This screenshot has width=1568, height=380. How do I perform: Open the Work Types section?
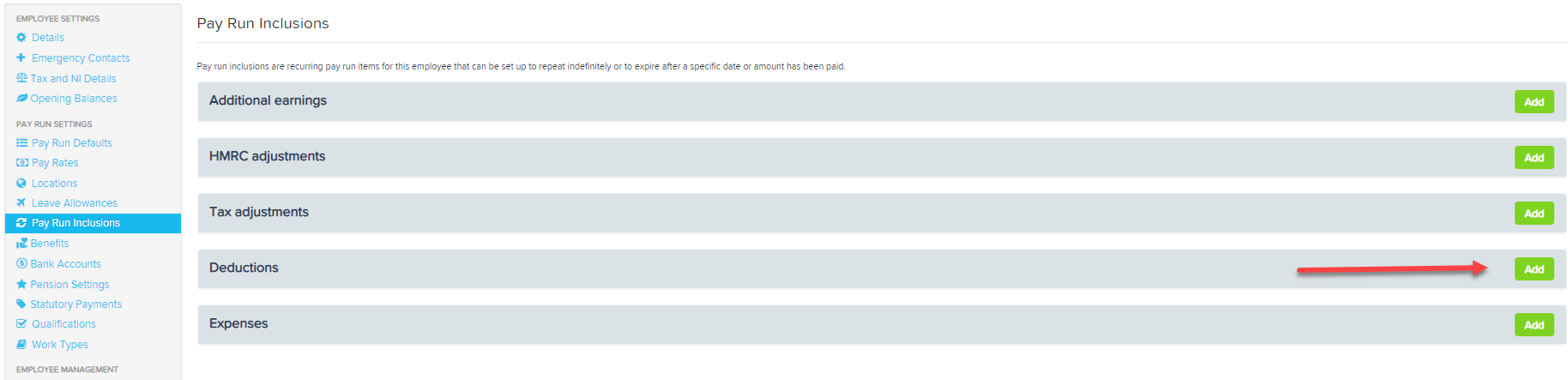[52, 345]
